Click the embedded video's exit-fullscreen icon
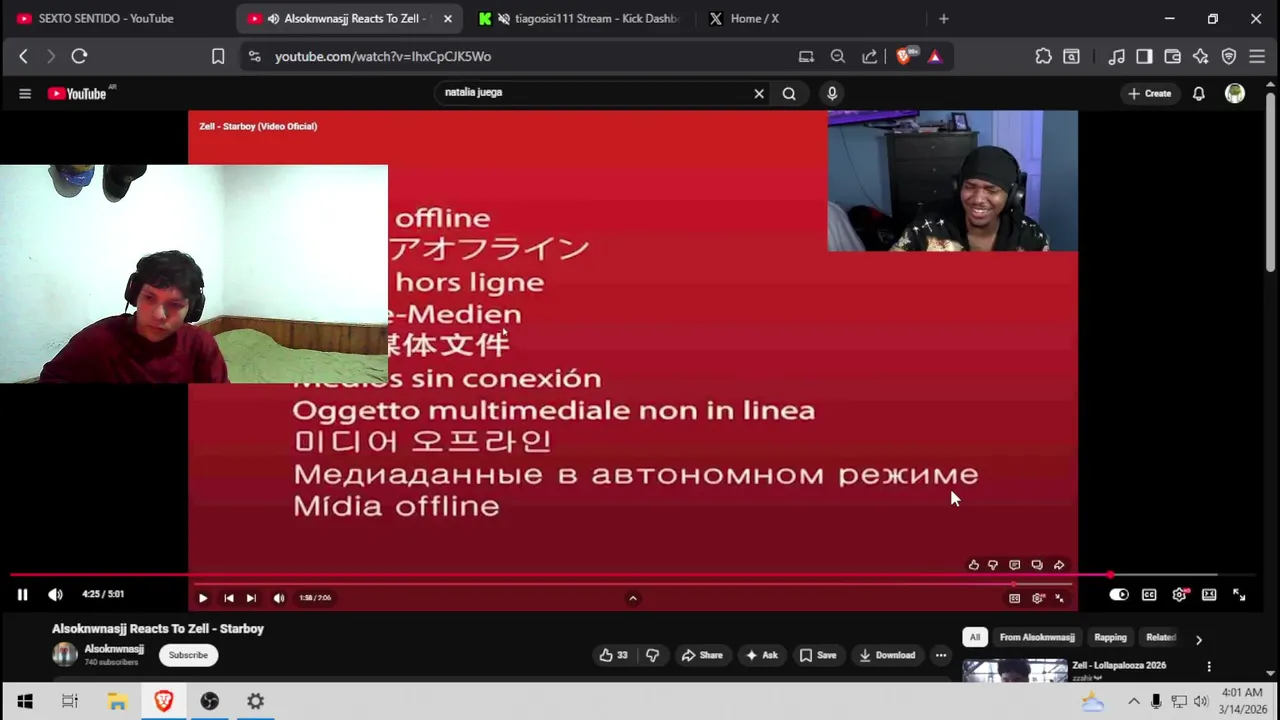 coord(1060,598)
